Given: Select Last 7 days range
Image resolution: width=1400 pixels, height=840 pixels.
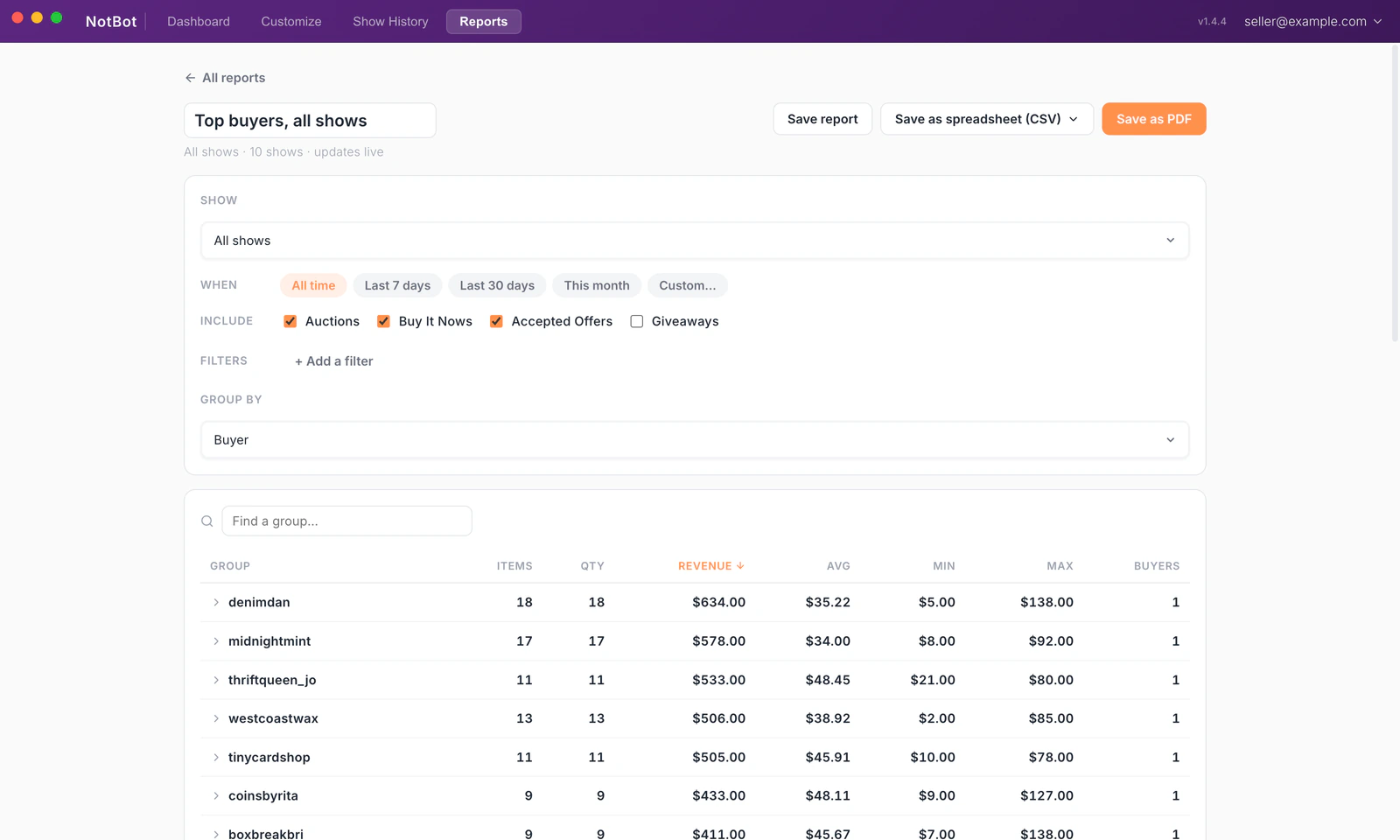Looking at the screenshot, I should pyautogui.click(x=397, y=285).
